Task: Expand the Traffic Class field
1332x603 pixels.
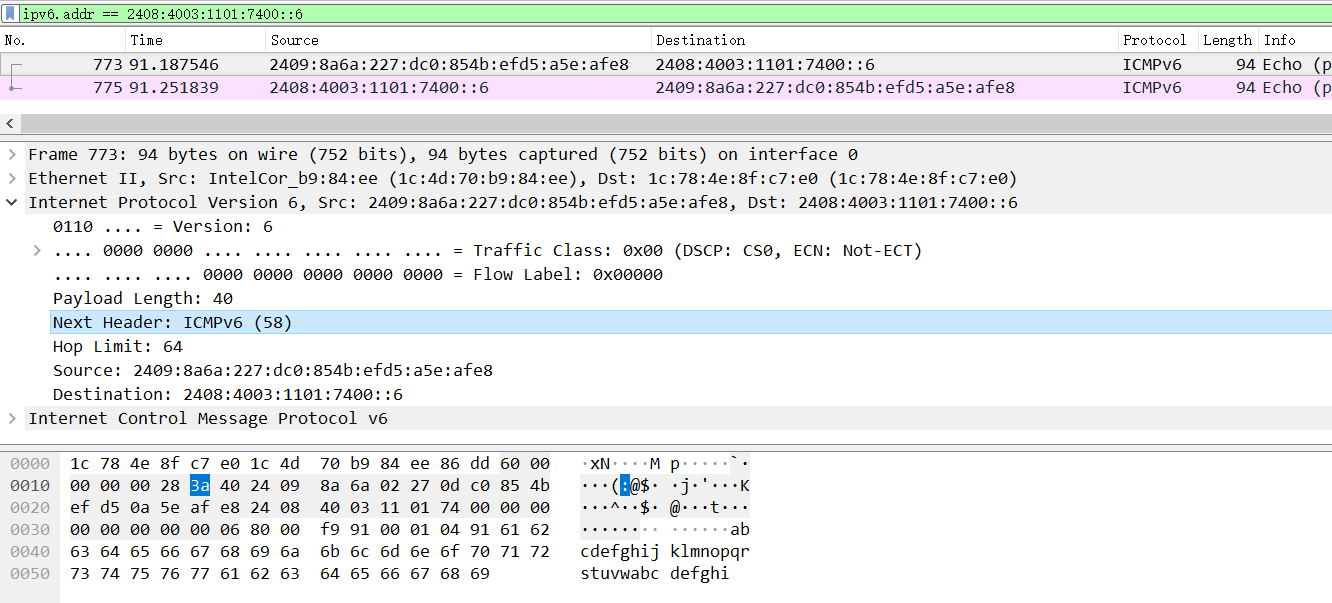Action: (37, 251)
